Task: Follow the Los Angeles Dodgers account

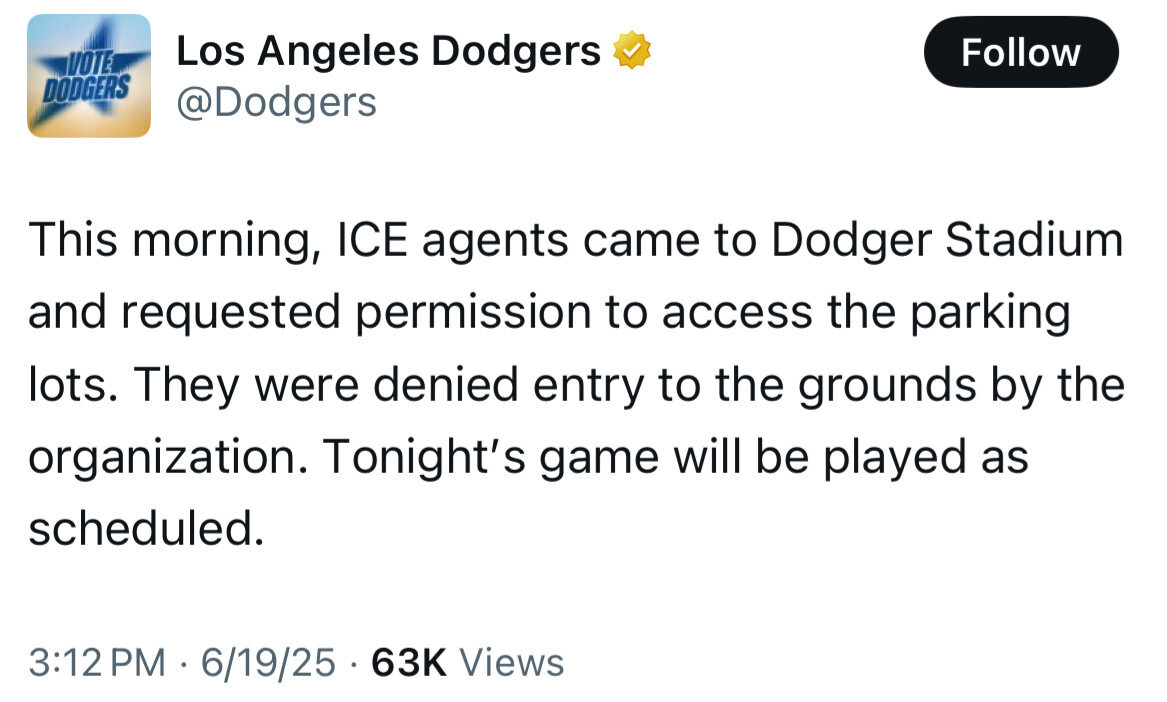Action: point(1020,52)
